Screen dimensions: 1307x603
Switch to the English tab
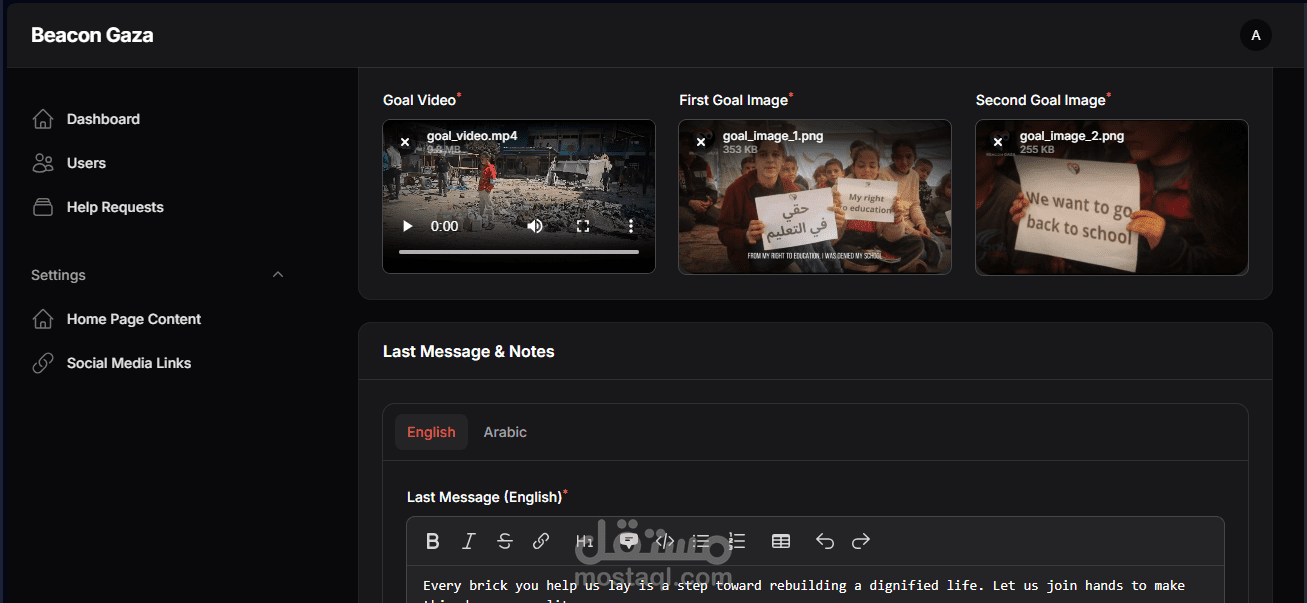pos(431,432)
